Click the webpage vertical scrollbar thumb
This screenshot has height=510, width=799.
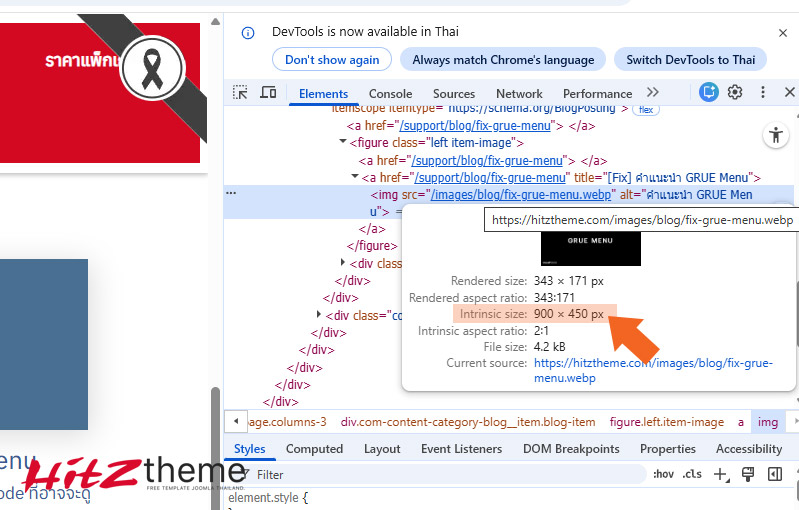[215, 440]
